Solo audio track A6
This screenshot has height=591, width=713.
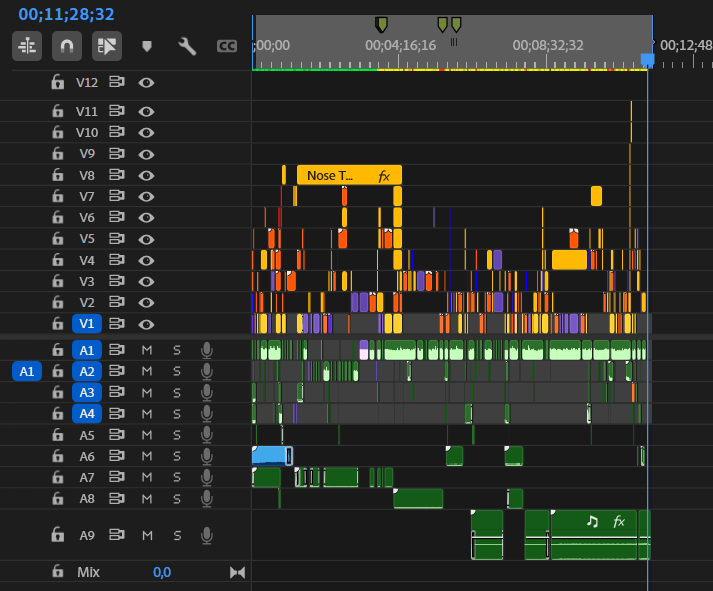click(x=177, y=456)
